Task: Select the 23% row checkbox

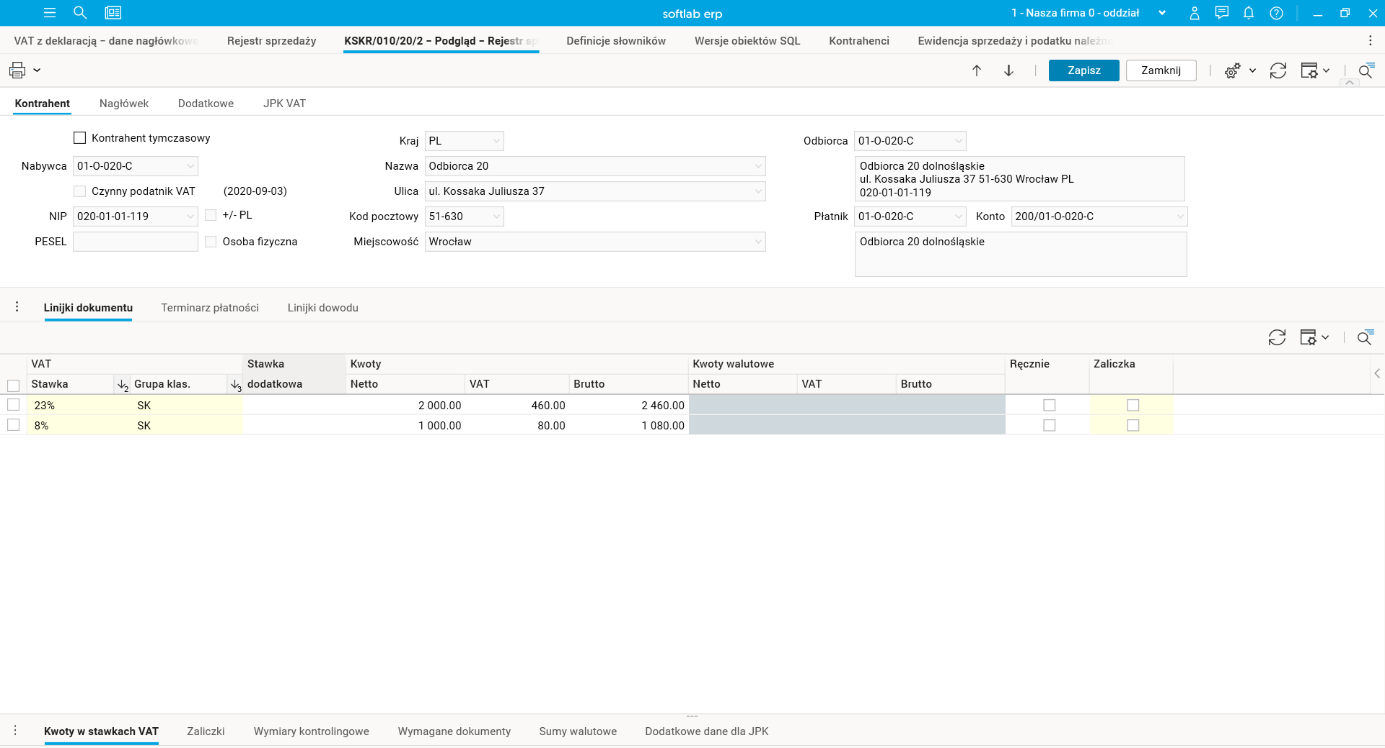Action: click(x=13, y=405)
